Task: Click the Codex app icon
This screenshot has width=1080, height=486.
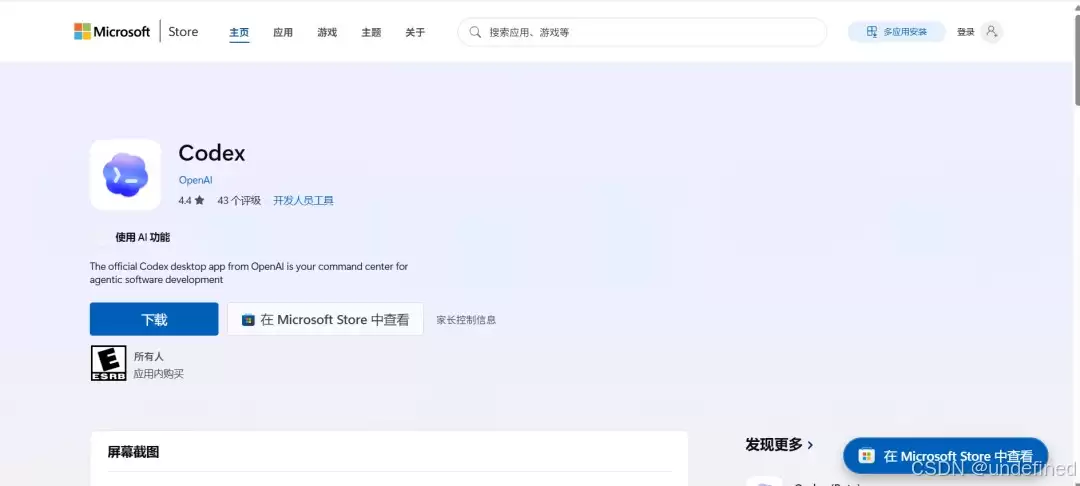Action: coord(125,175)
